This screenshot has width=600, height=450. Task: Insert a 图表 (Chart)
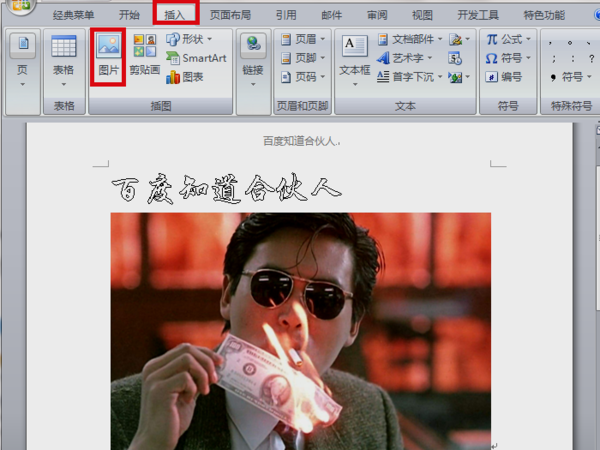point(184,77)
